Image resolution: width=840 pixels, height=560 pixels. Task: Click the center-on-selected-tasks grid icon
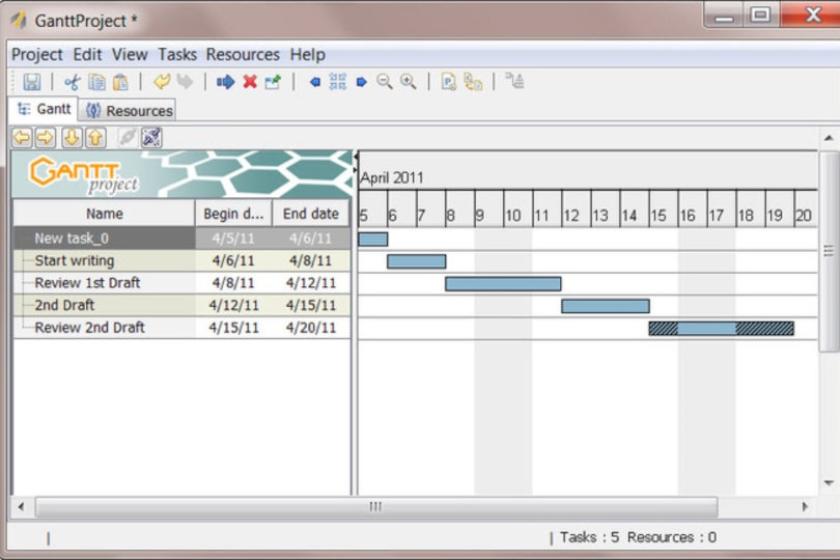338,81
